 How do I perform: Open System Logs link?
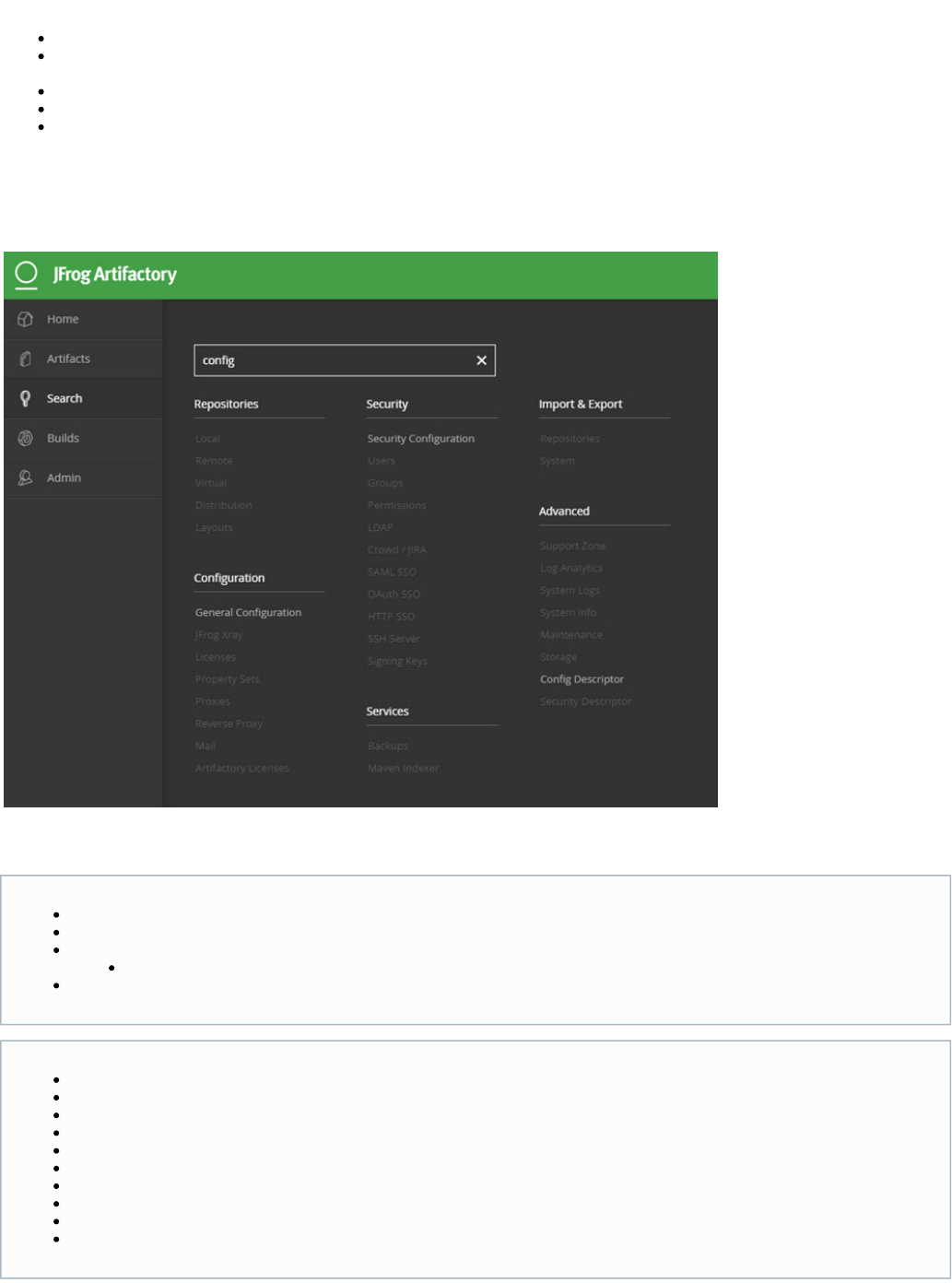570,590
